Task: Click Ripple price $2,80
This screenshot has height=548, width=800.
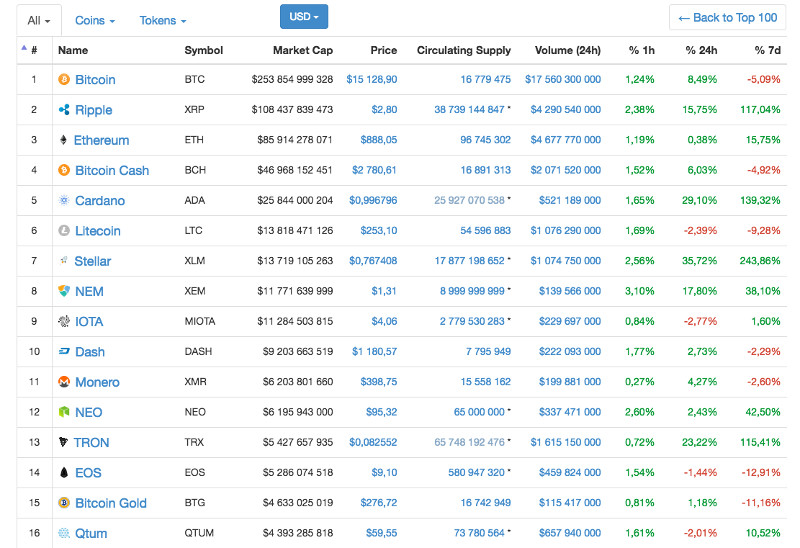Action: (x=384, y=110)
